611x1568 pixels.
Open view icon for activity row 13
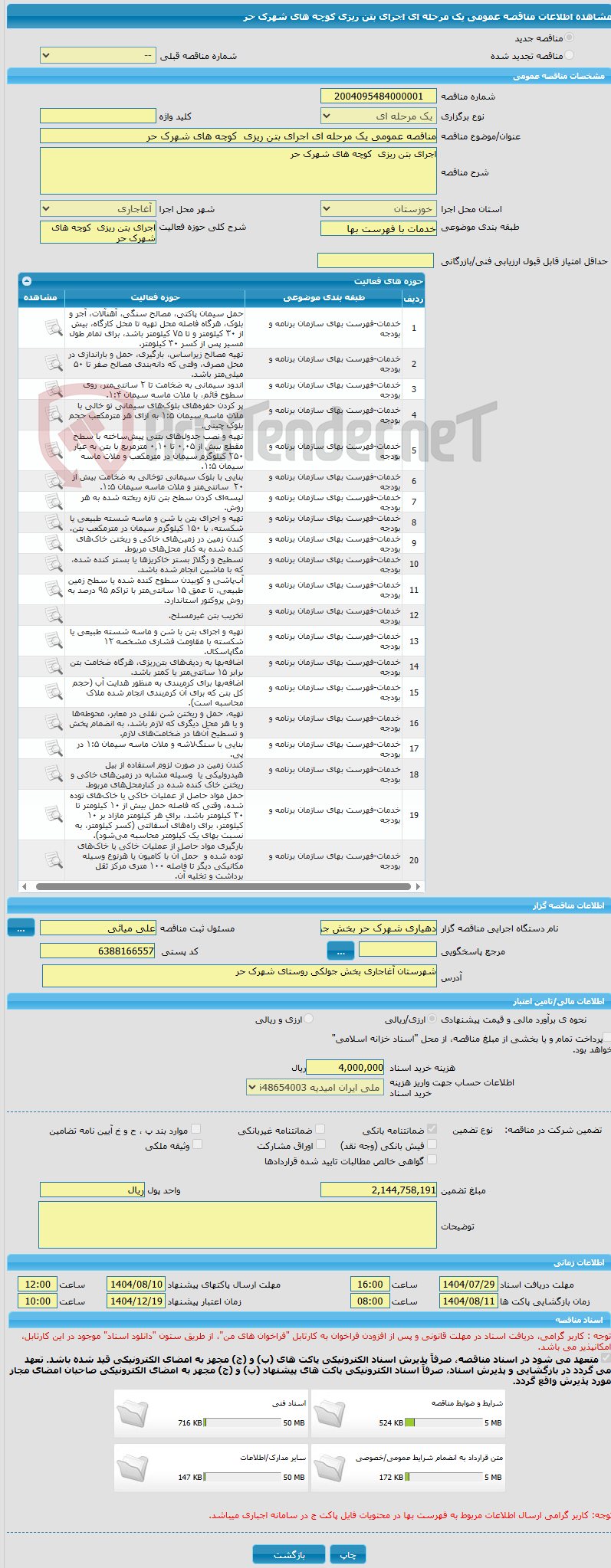pyautogui.click(x=53, y=641)
